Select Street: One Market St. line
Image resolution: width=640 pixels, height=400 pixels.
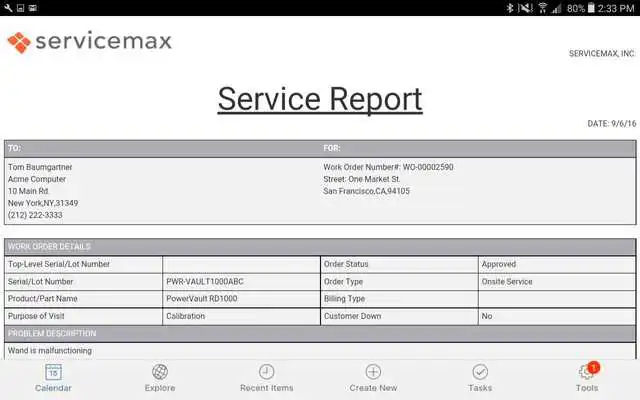pos(362,179)
